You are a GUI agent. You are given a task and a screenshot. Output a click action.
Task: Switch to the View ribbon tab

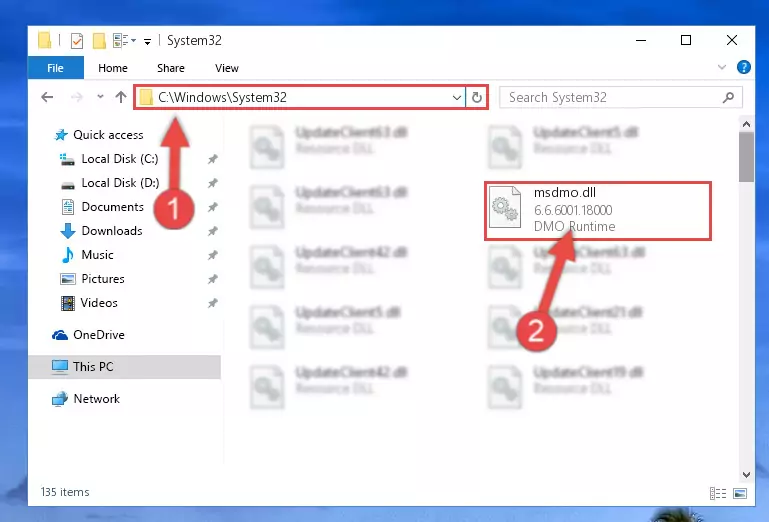[227, 68]
